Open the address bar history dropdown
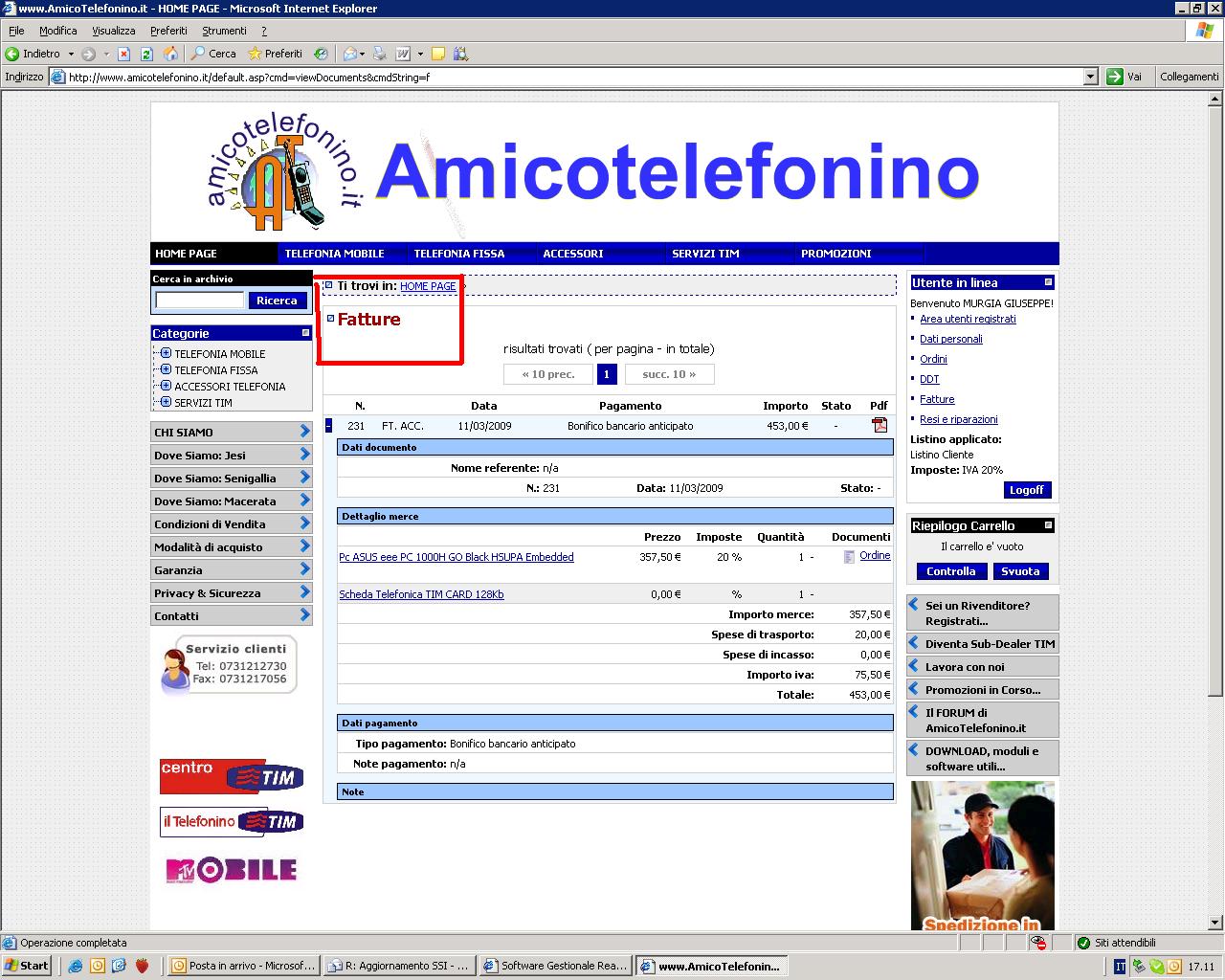This screenshot has height=980, width=1225. tap(1090, 77)
